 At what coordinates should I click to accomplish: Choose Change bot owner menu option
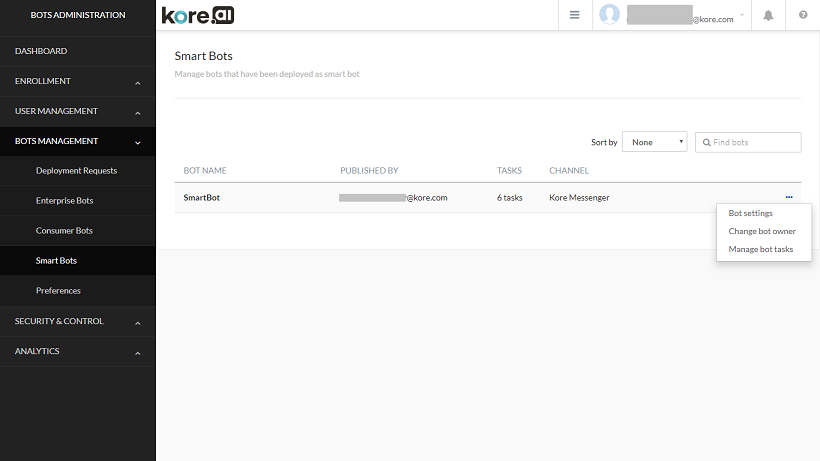(x=762, y=231)
